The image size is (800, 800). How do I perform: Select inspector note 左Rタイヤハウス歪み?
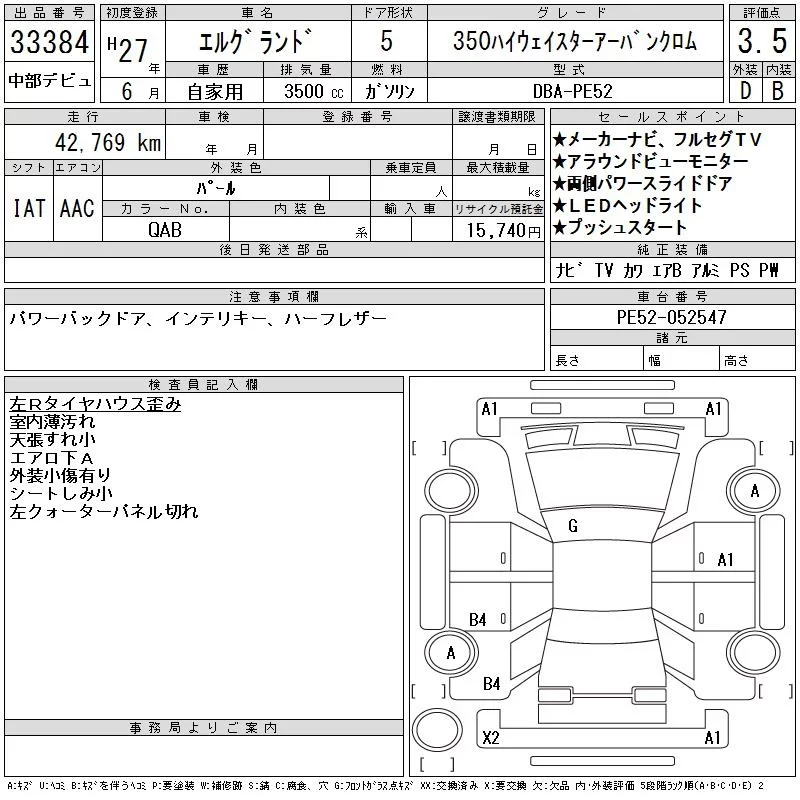[95, 403]
